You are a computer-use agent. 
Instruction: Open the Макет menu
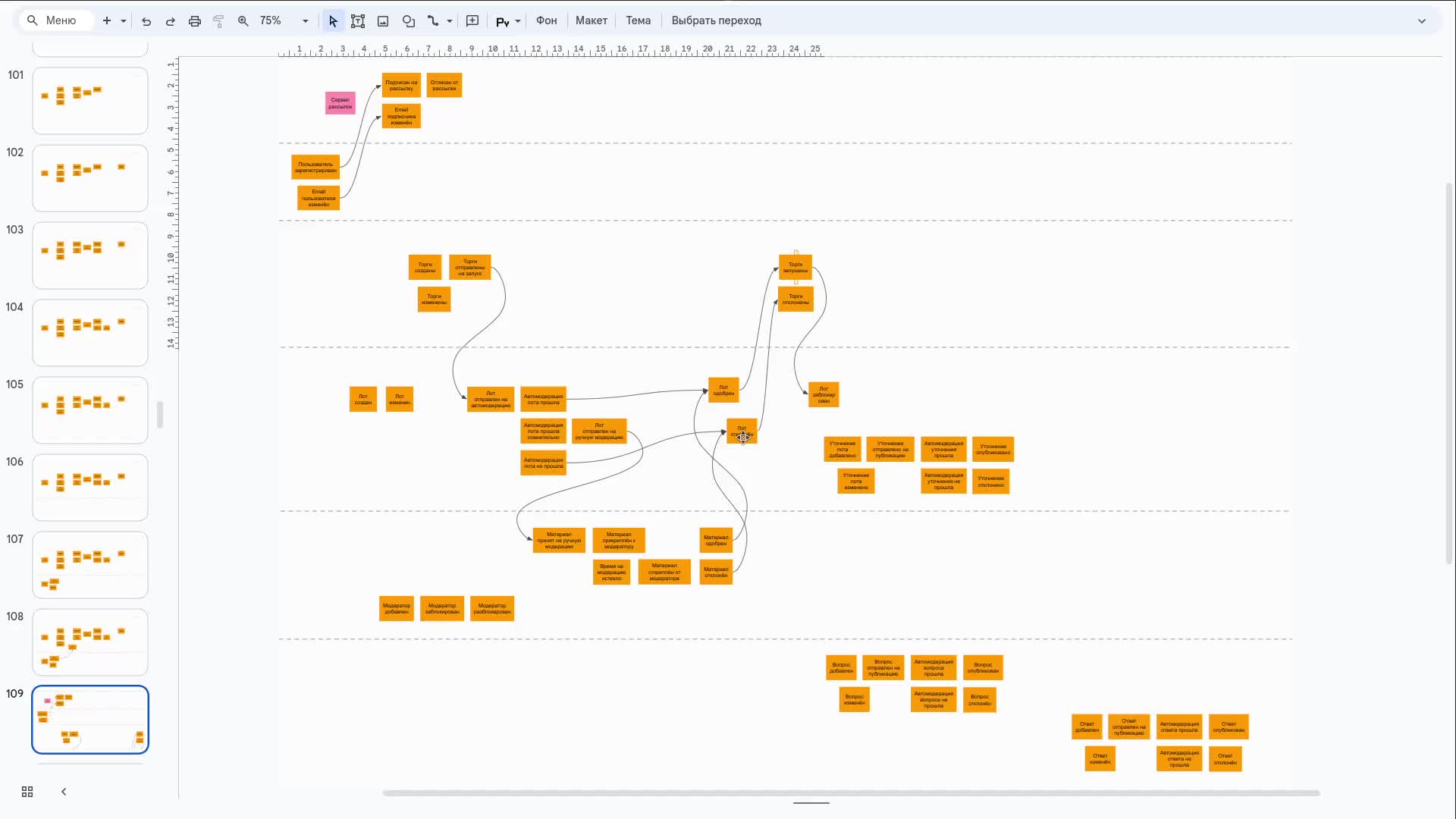(x=591, y=20)
